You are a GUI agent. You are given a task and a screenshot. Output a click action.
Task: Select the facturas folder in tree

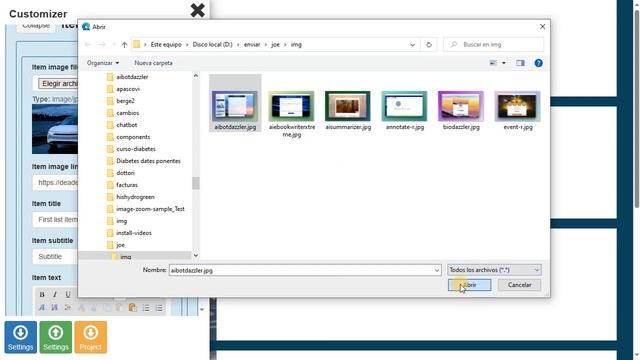(x=127, y=185)
